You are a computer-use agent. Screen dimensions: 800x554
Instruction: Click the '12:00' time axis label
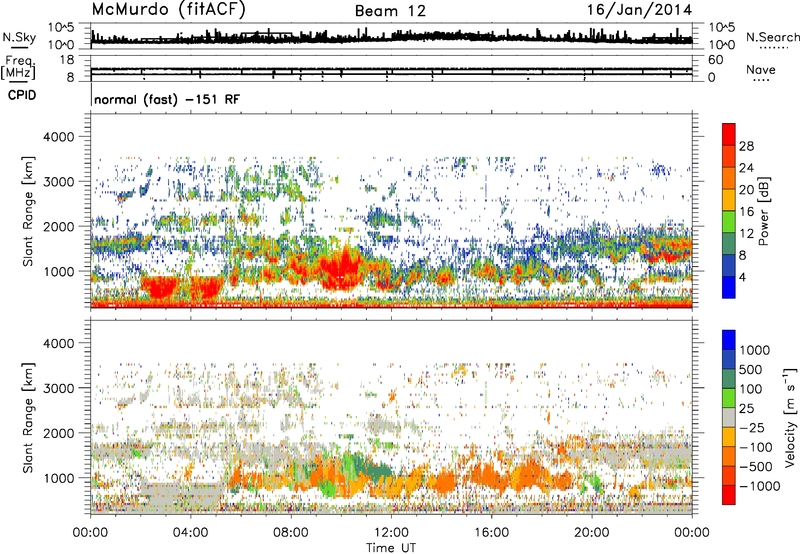point(391,533)
